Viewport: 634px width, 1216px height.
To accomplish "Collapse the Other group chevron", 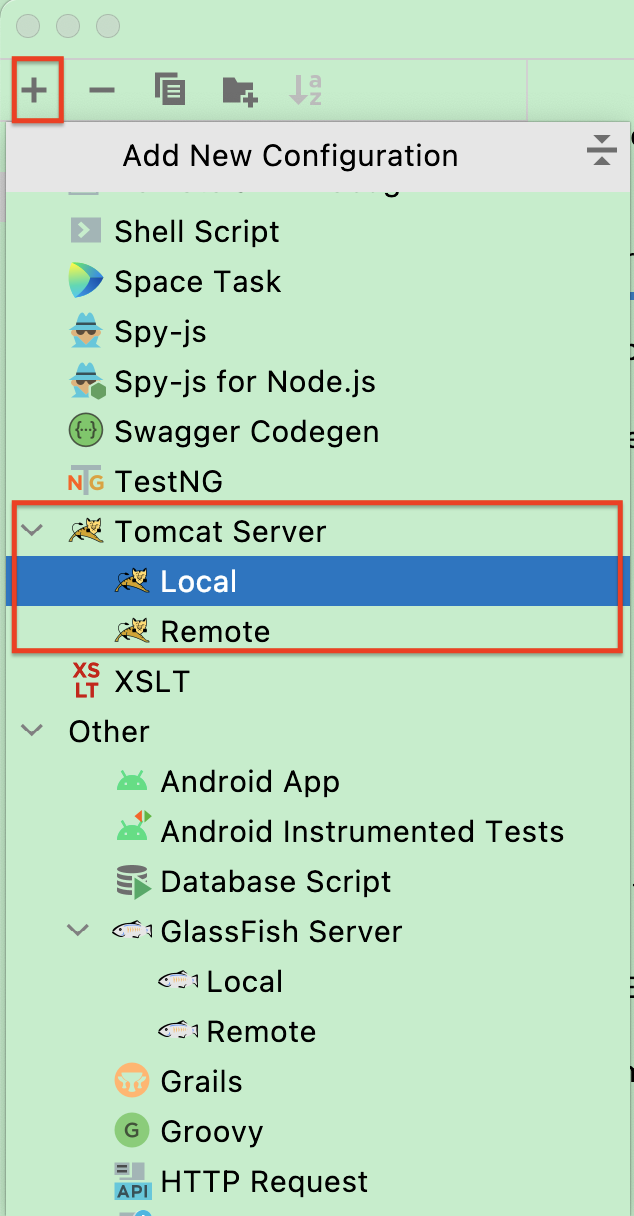I will (33, 731).
